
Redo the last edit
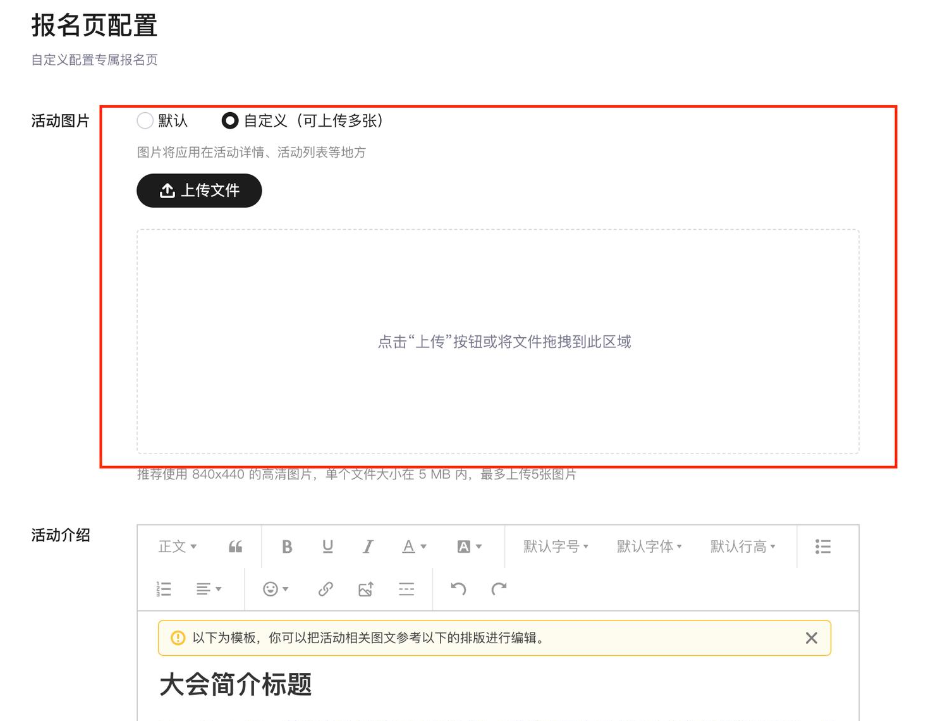499,589
